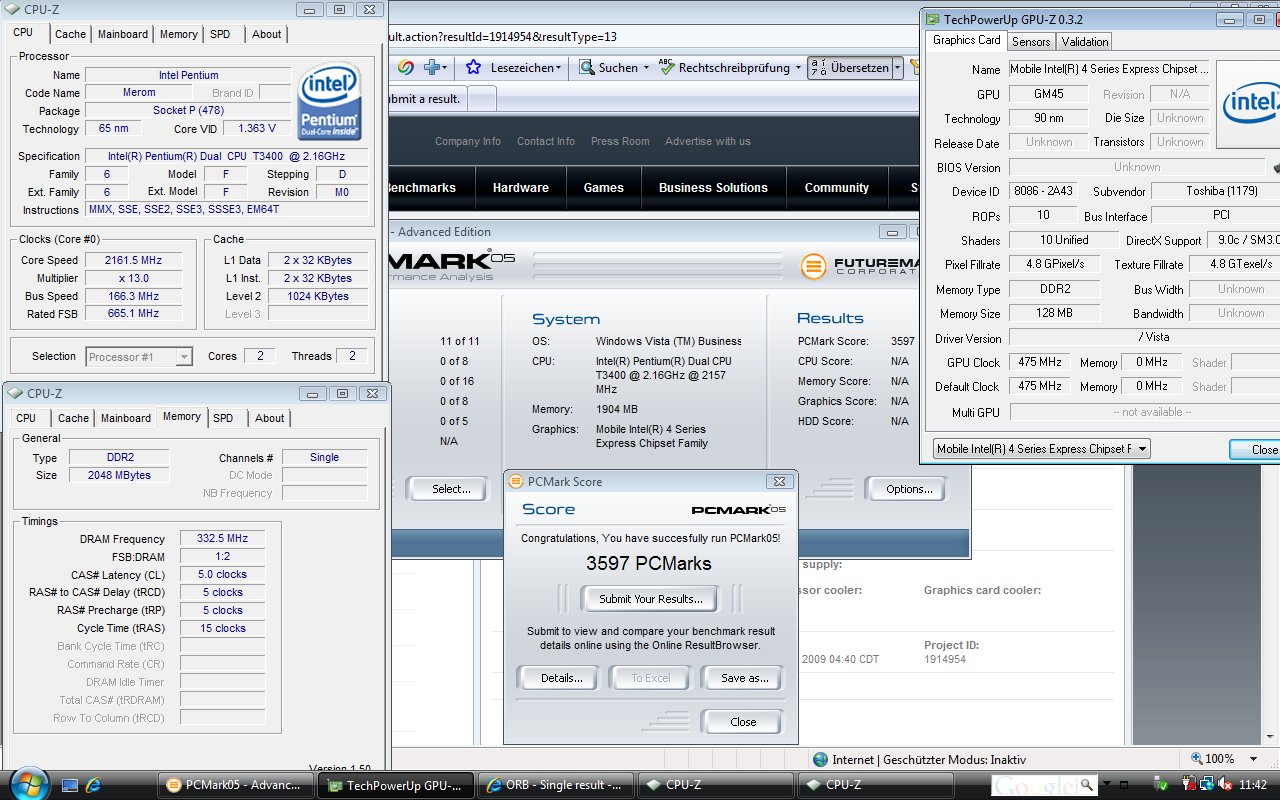This screenshot has width=1280, height=800.
Task: Click the Show Desktop quick launch icon
Action: coord(70,785)
